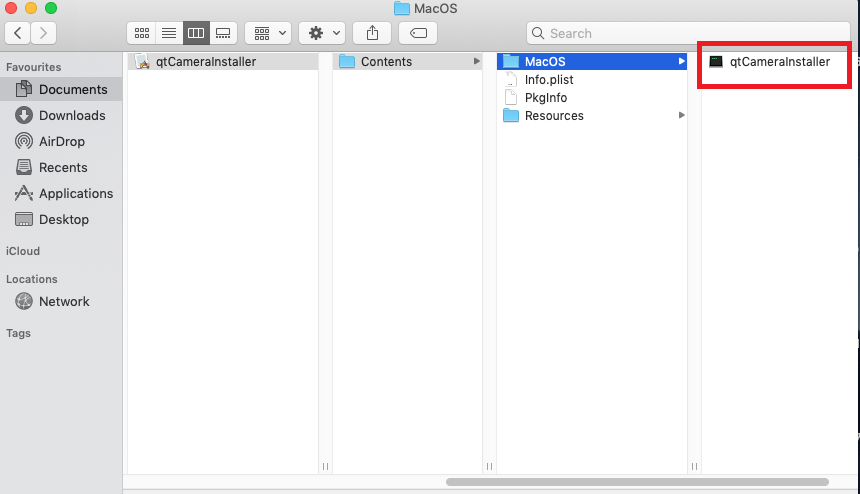Image resolution: width=860 pixels, height=494 pixels.
Task: Click the MacOS window title text
Action: (x=435, y=8)
